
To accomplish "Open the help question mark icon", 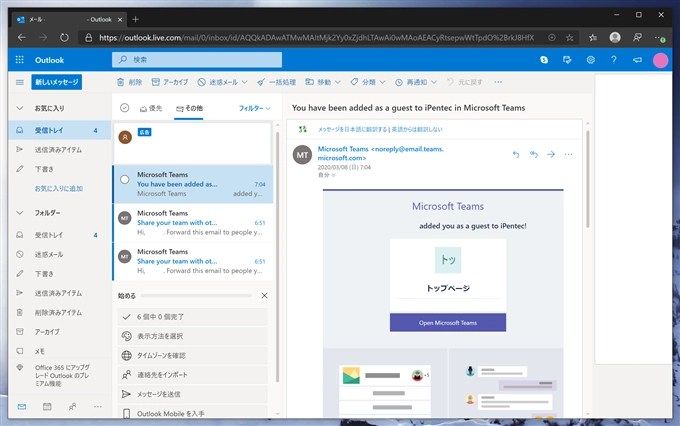I will pyautogui.click(x=614, y=60).
